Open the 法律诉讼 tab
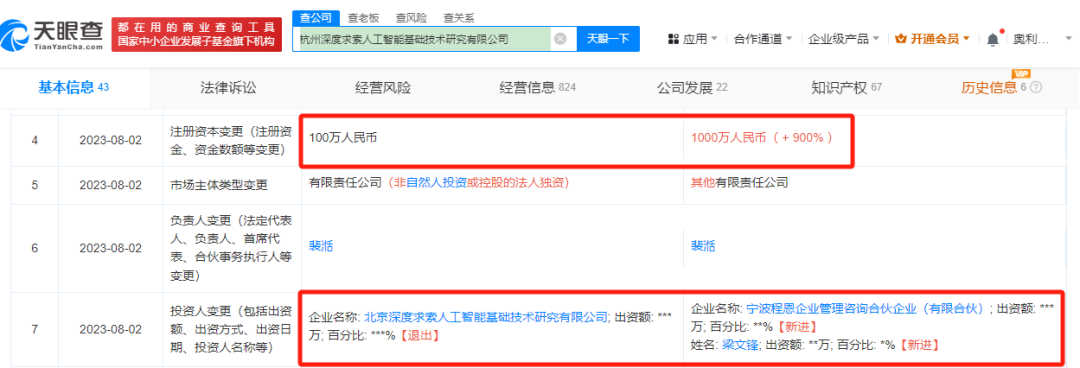The width and height of the screenshot is (1080, 368). [x=228, y=88]
